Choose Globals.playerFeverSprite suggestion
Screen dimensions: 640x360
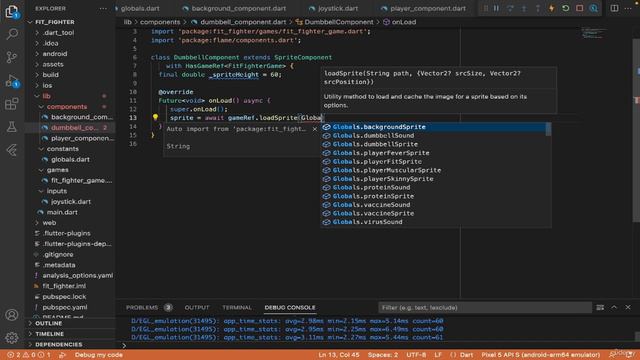tap(434, 153)
